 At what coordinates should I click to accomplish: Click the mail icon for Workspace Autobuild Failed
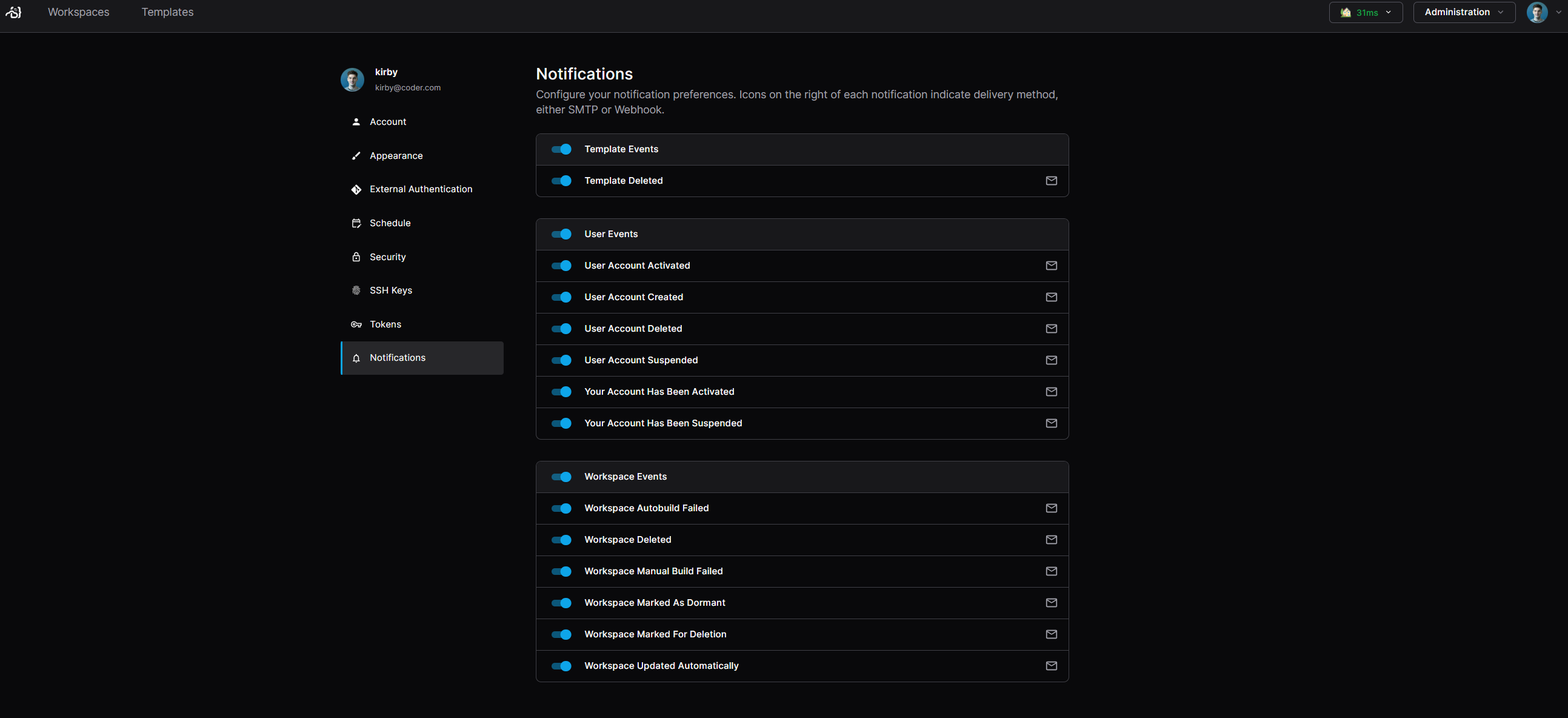click(1051, 509)
